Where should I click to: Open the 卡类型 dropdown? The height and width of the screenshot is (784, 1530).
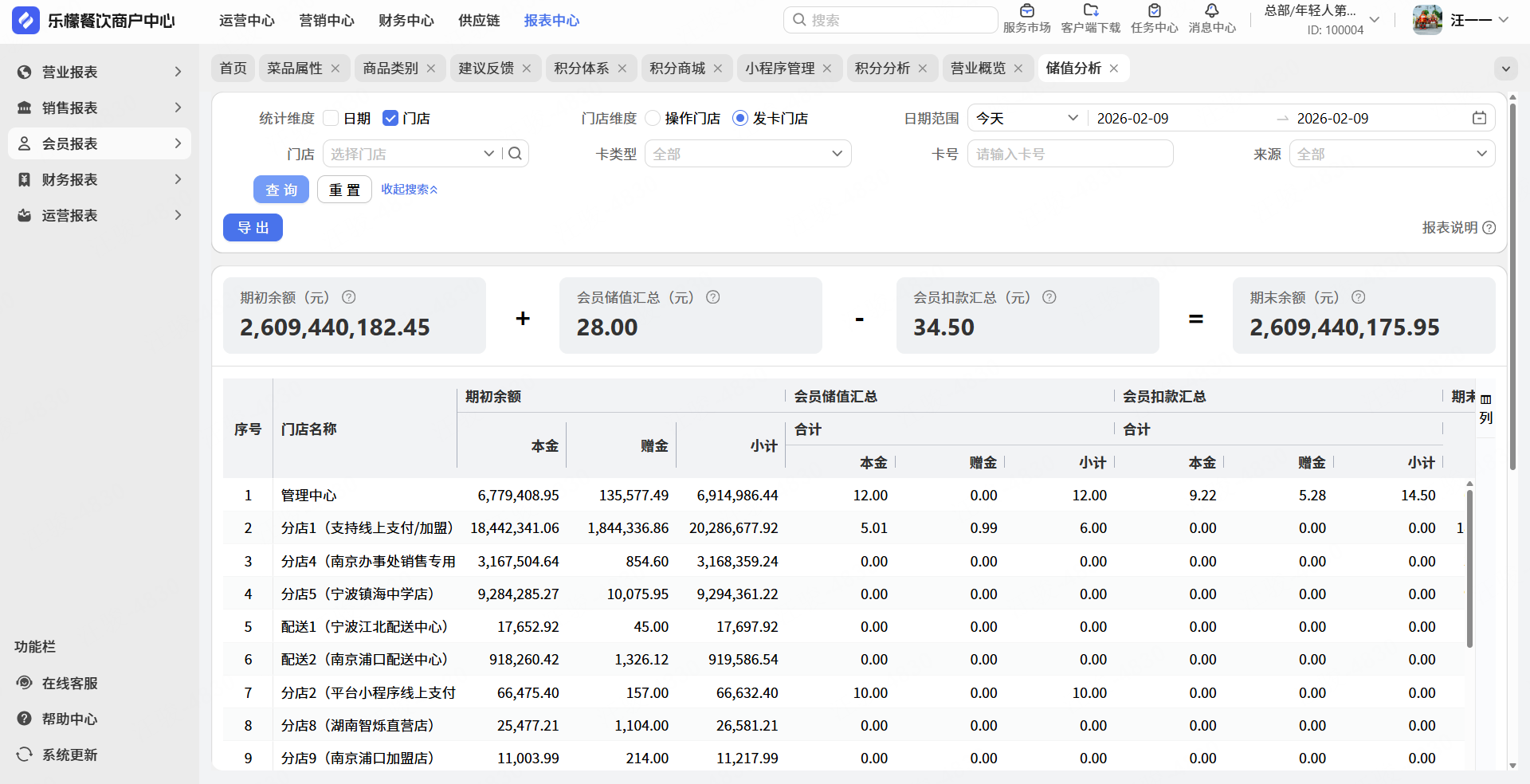point(747,154)
